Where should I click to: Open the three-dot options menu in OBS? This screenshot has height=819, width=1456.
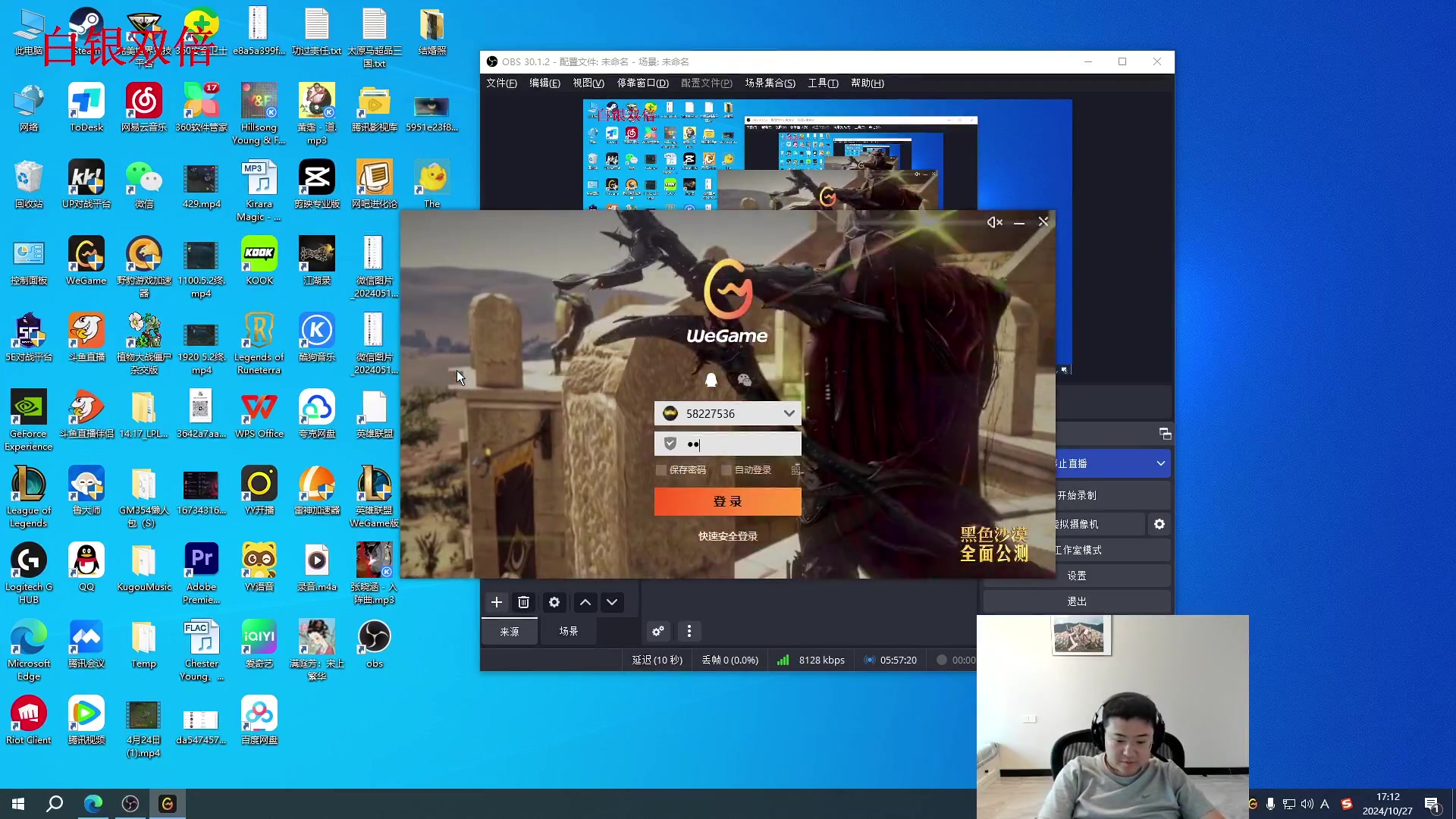[689, 631]
